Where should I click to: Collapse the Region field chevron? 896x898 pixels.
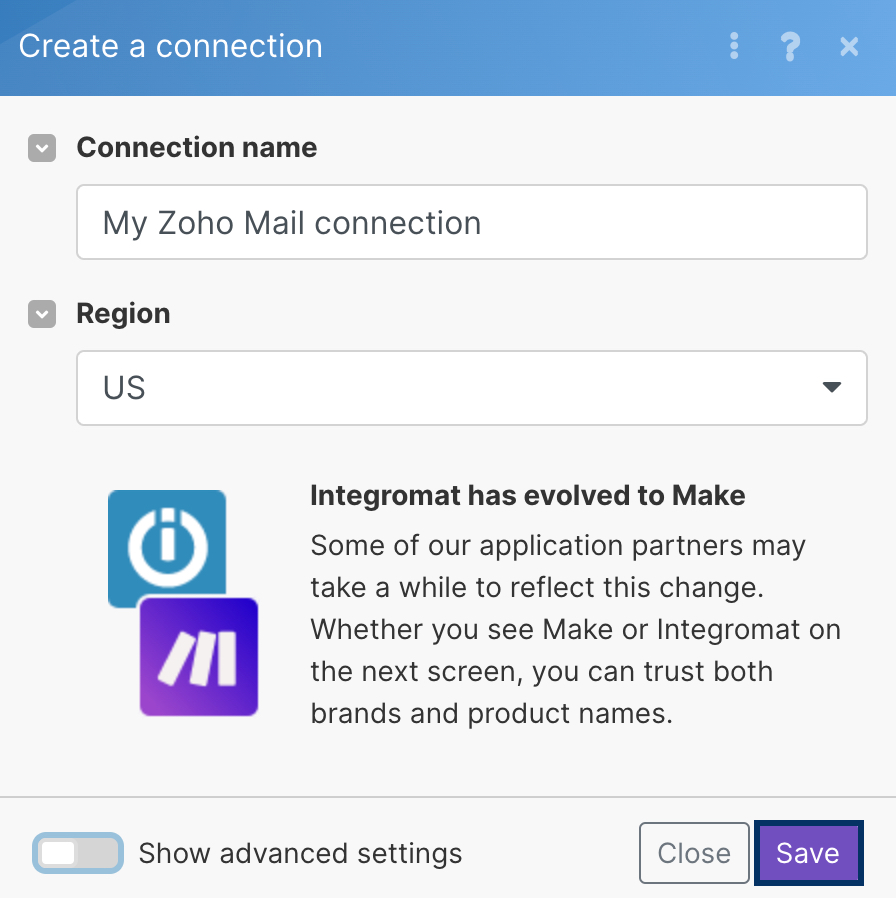point(42,315)
